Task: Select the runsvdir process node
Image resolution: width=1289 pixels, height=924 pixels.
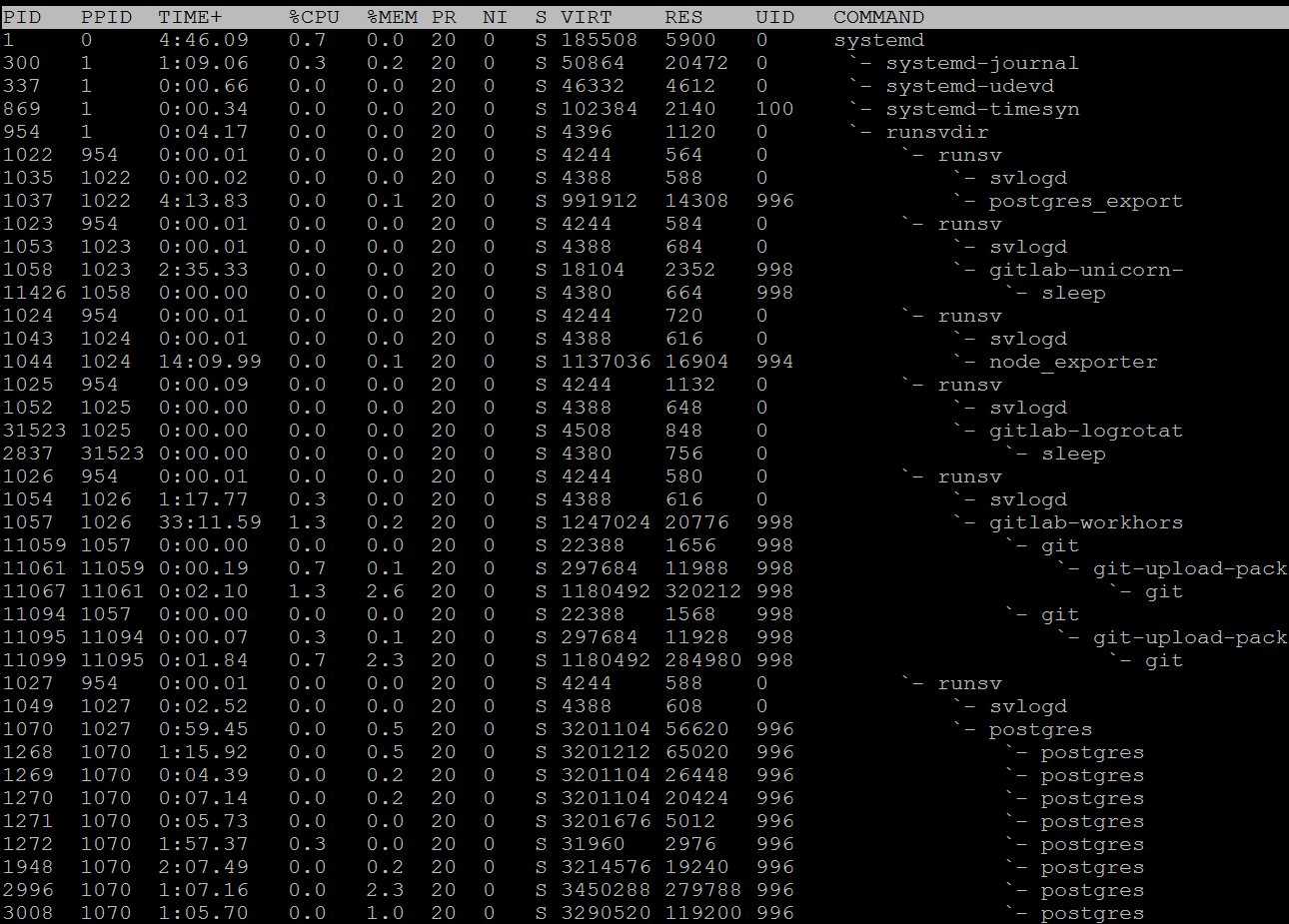Action: pyautogui.click(x=936, y=132)
